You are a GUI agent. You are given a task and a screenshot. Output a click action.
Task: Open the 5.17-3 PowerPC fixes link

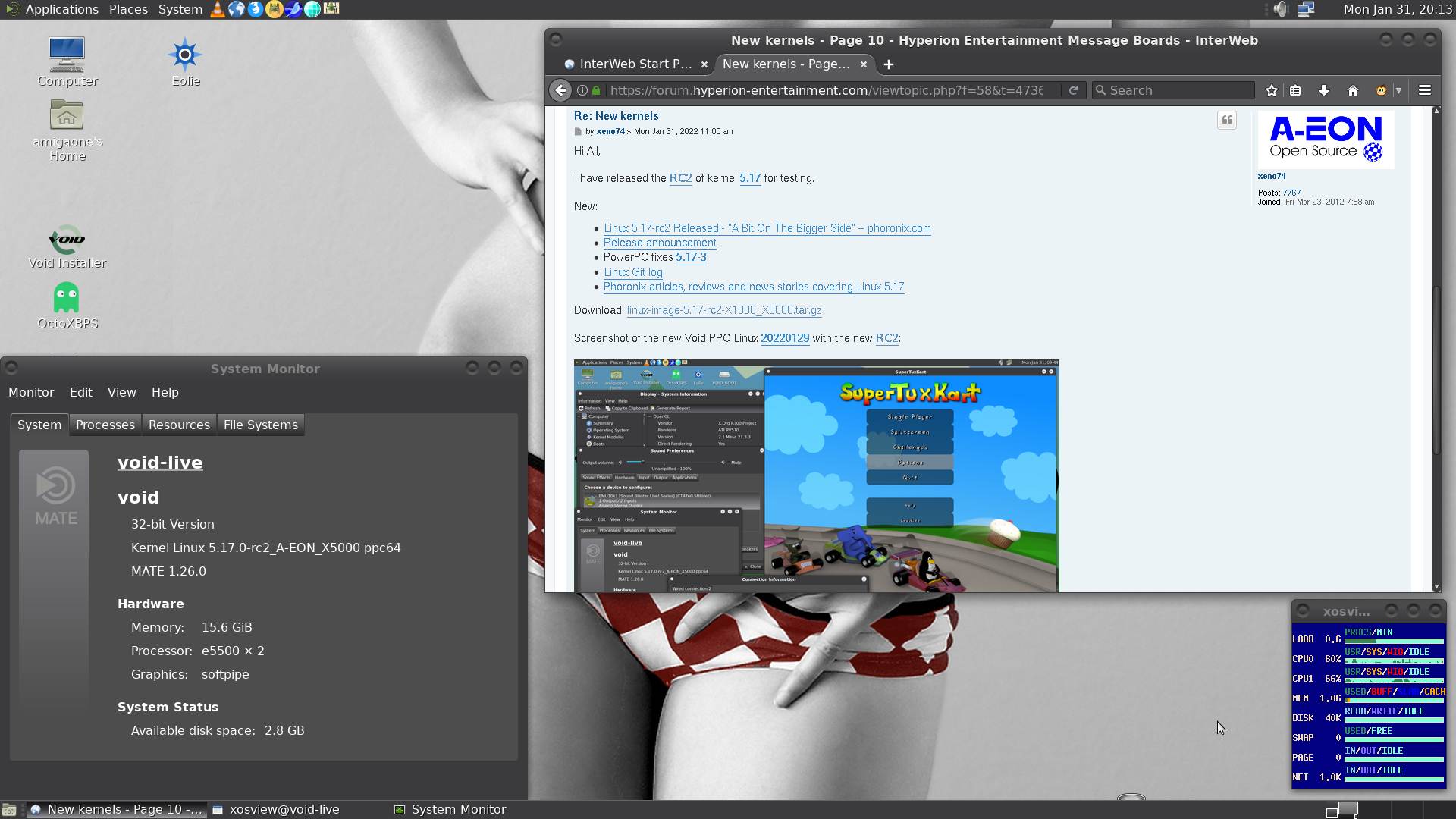pos(691,257)
